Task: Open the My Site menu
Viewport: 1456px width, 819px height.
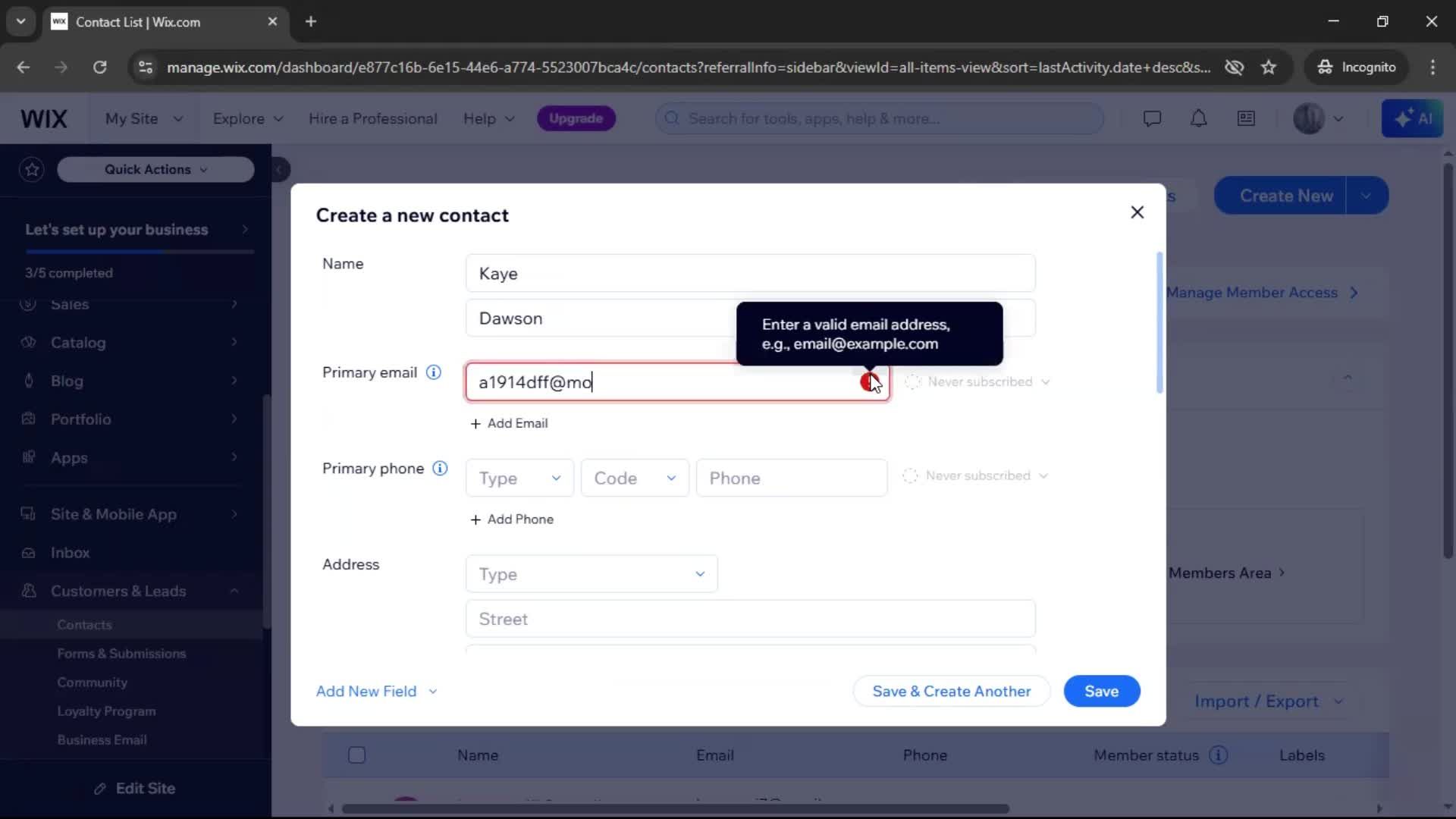Action: 144,119
